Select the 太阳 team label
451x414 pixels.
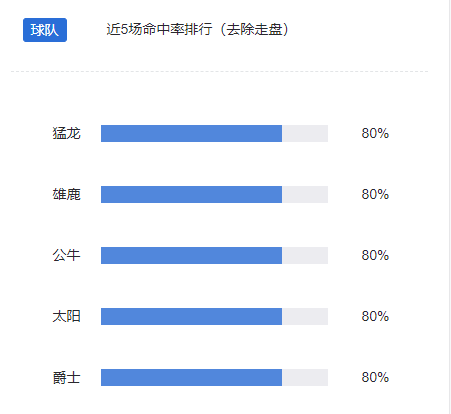[66, 316]
